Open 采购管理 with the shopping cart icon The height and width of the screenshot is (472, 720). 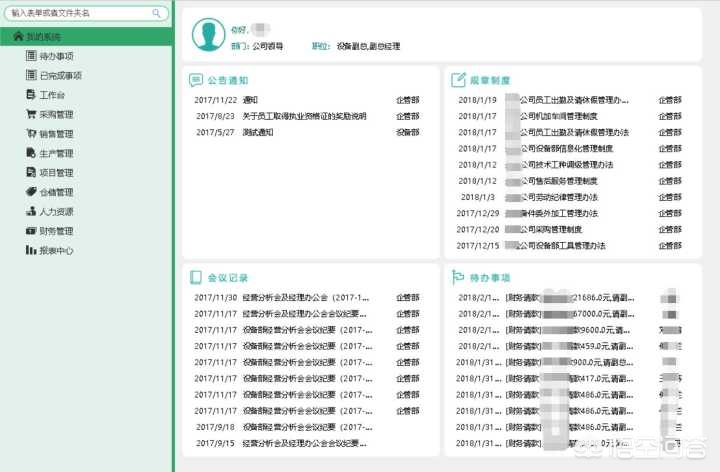tap(50, 114)
